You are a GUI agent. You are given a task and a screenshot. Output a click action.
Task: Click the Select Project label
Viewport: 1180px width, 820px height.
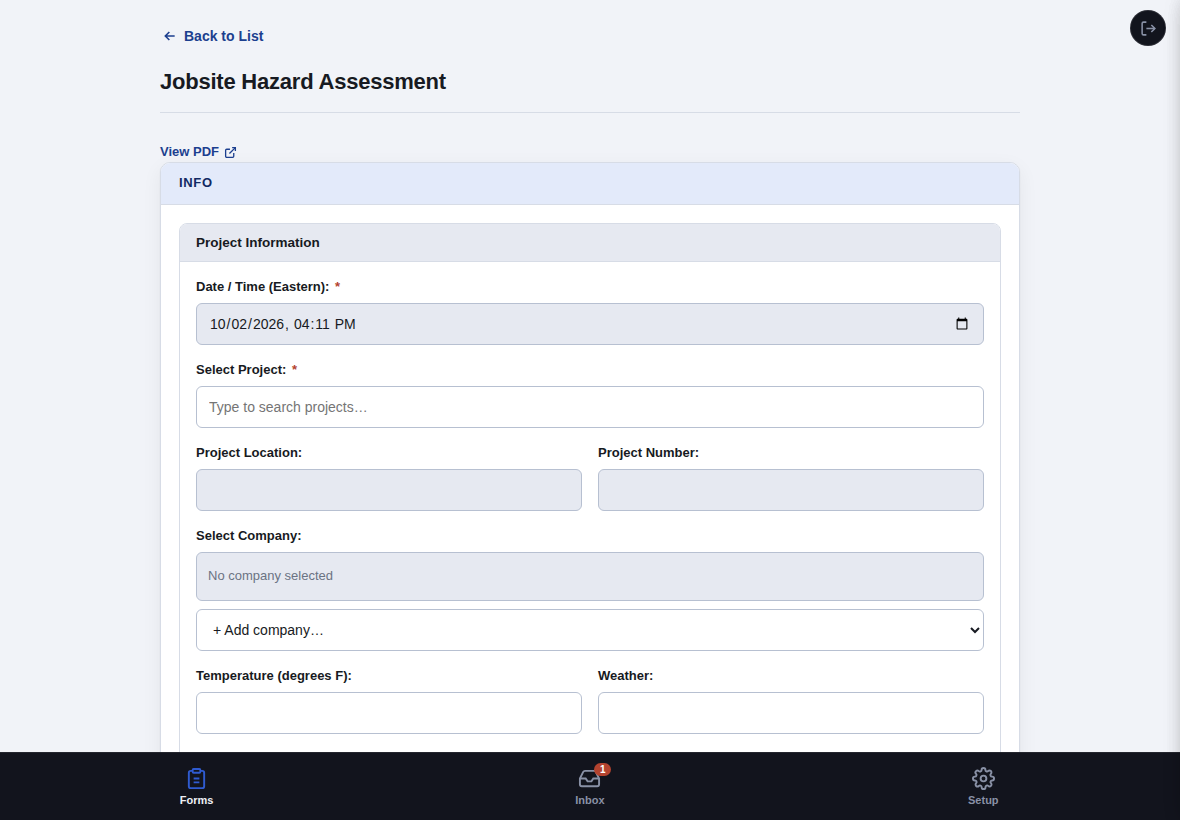241,369
